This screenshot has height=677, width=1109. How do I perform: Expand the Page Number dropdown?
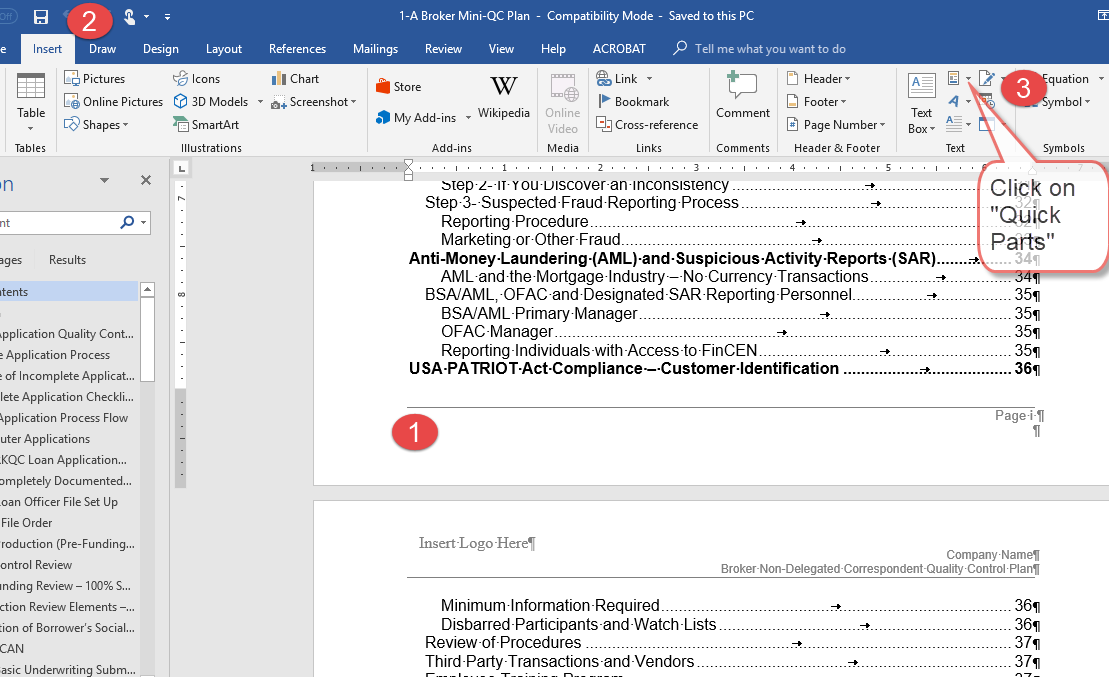point(836,125)
